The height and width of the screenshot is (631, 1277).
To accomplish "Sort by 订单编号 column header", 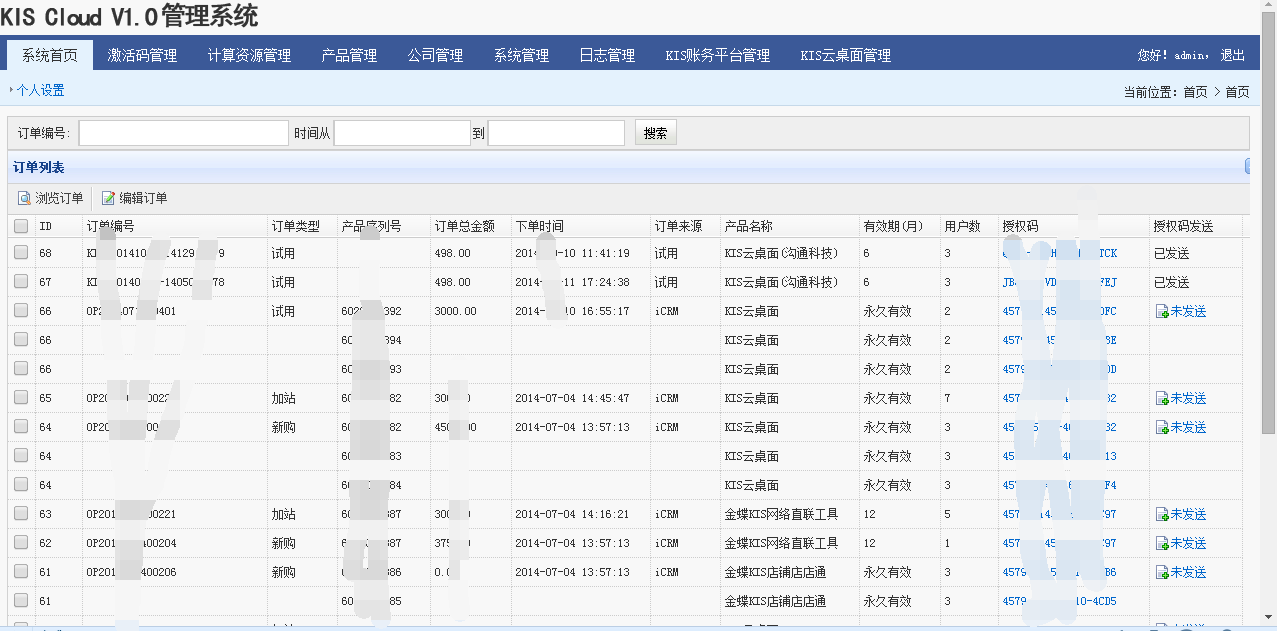I will pyautogui.click(x=111, y=227).
